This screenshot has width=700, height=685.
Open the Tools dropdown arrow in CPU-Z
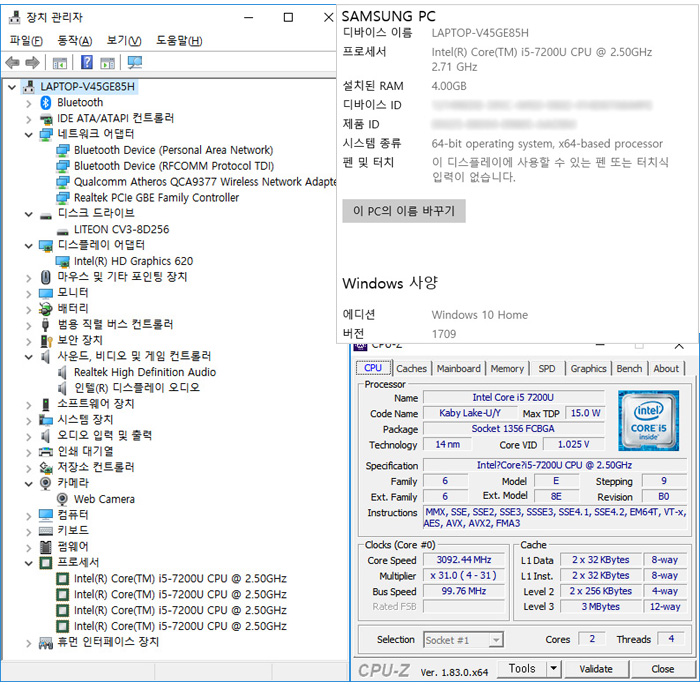[553, 668]
